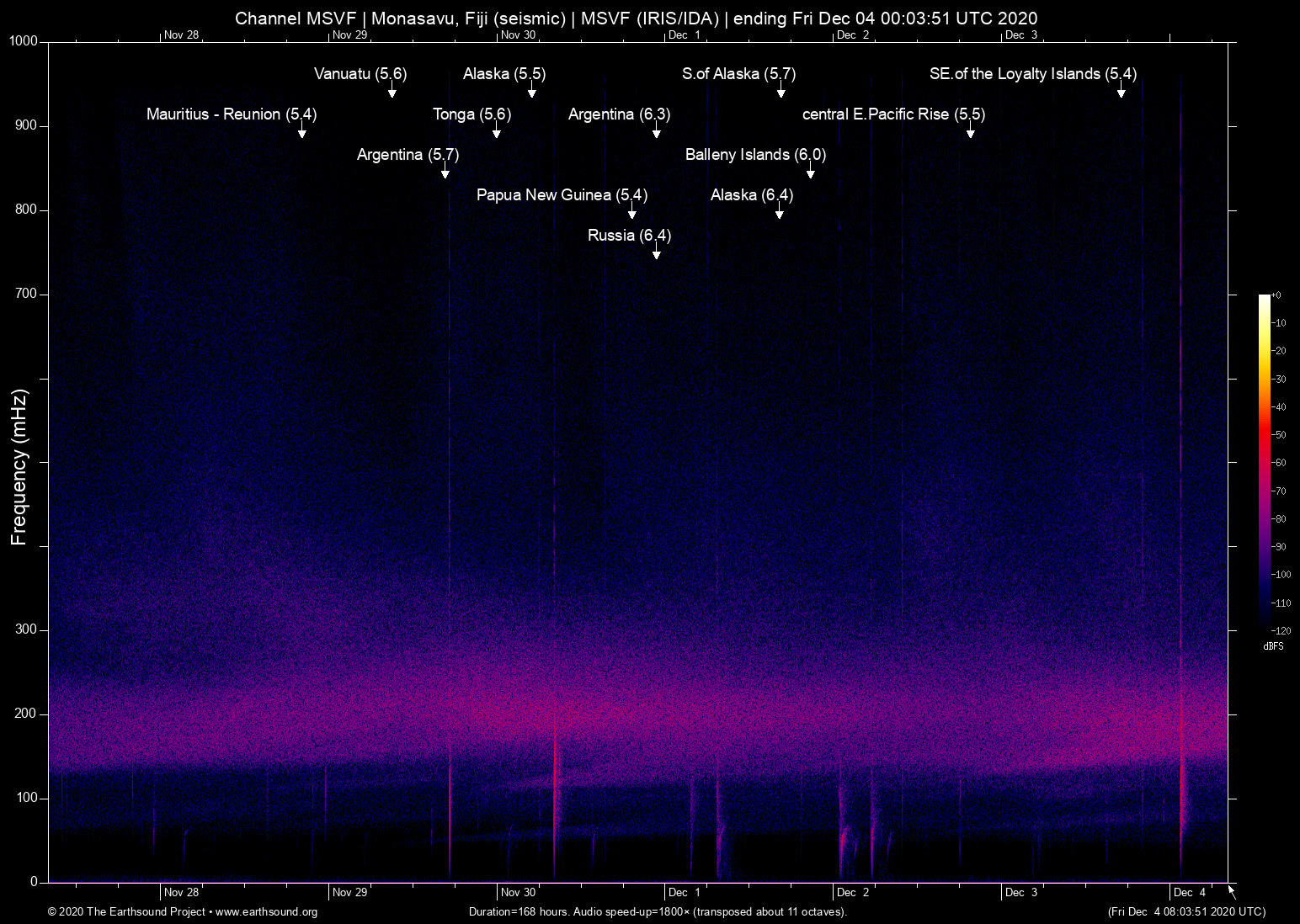Click the SE.of the Loyalty Islands (5.4) label
This screenshot has width=1300, height=924.
[x=1033, y=74]
